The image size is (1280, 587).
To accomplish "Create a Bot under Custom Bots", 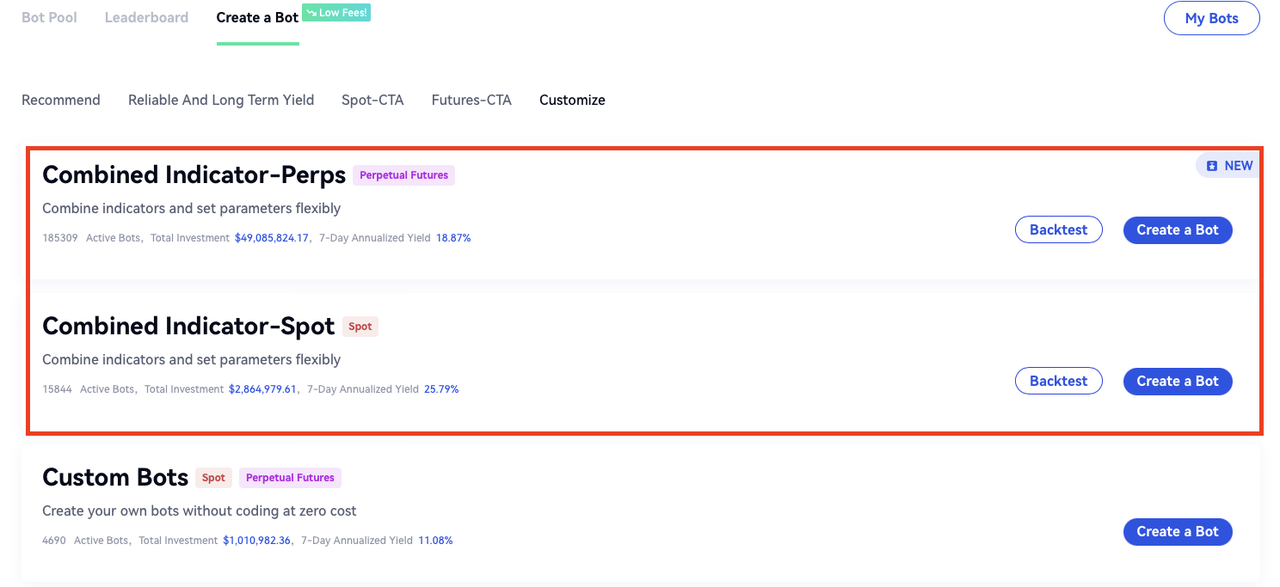I will coord(1177,532).
